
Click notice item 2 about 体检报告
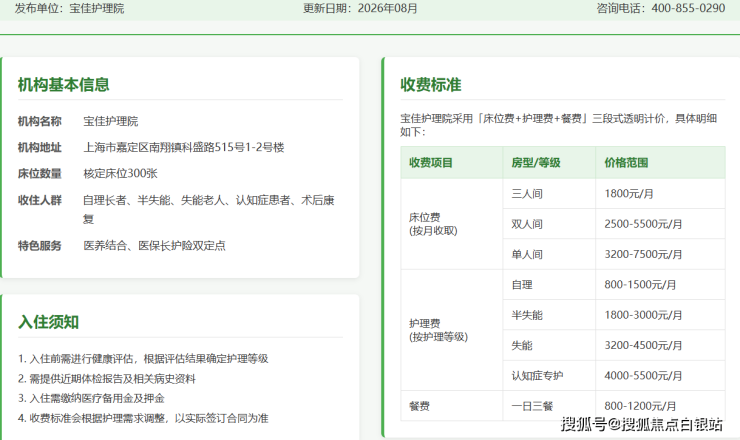click(x=107, y=379)
